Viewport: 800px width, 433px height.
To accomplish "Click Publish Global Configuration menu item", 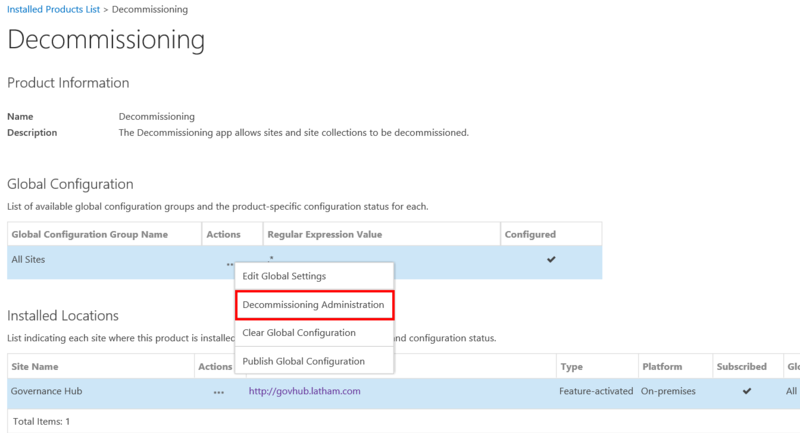I will [x=303, y=361].
